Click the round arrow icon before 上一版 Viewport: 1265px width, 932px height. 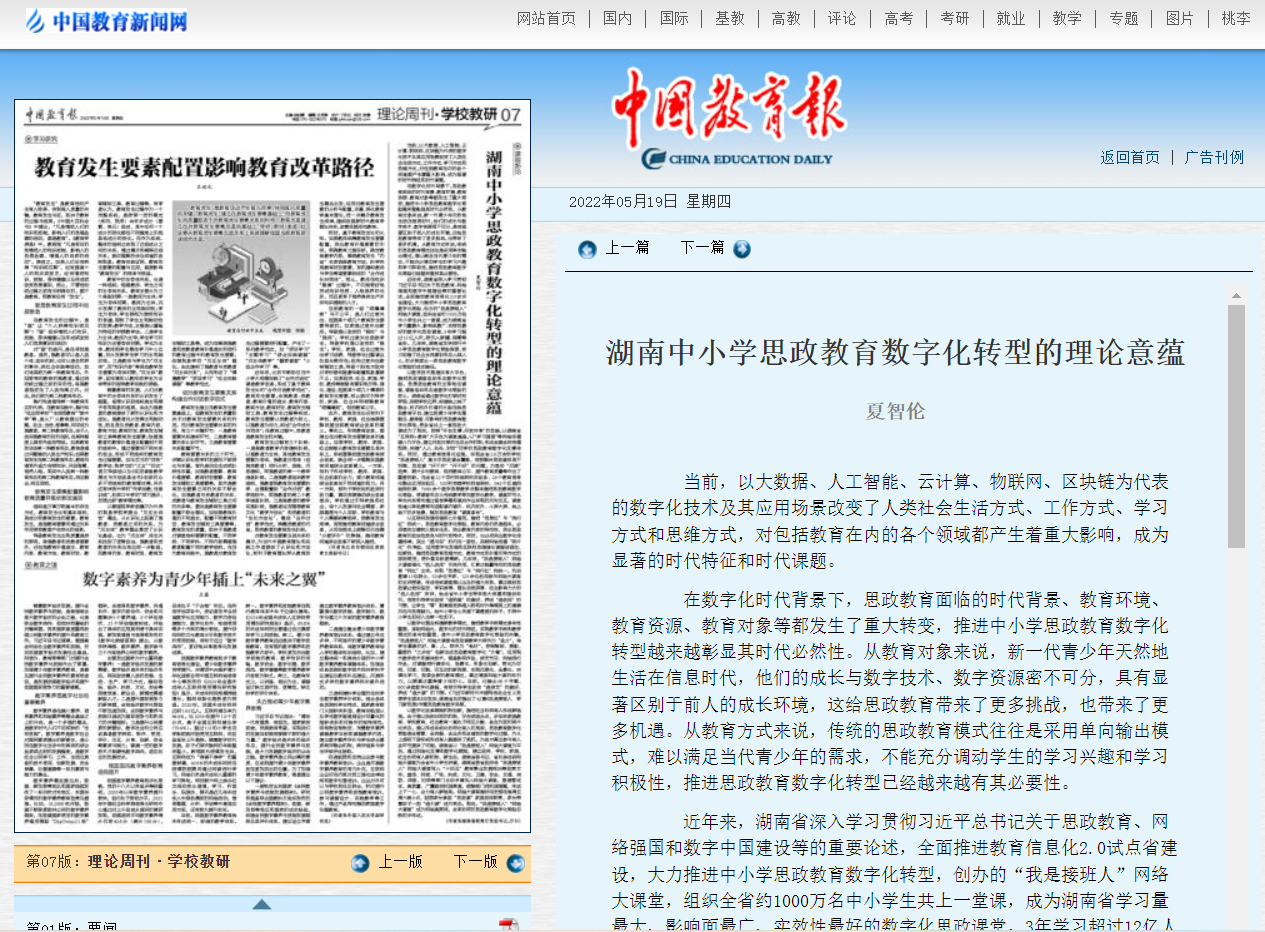[360, 863]
